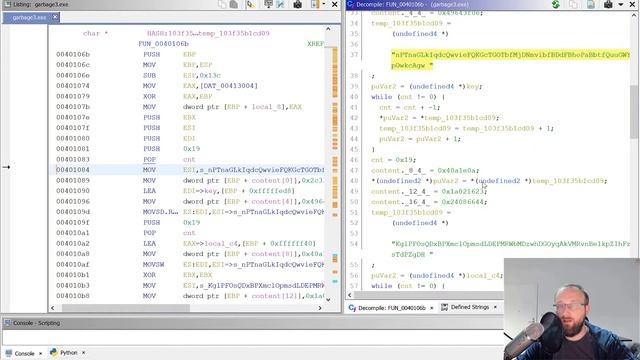
Task: Click the local_8 operand at 0040107b
Action: coord(268,107)
